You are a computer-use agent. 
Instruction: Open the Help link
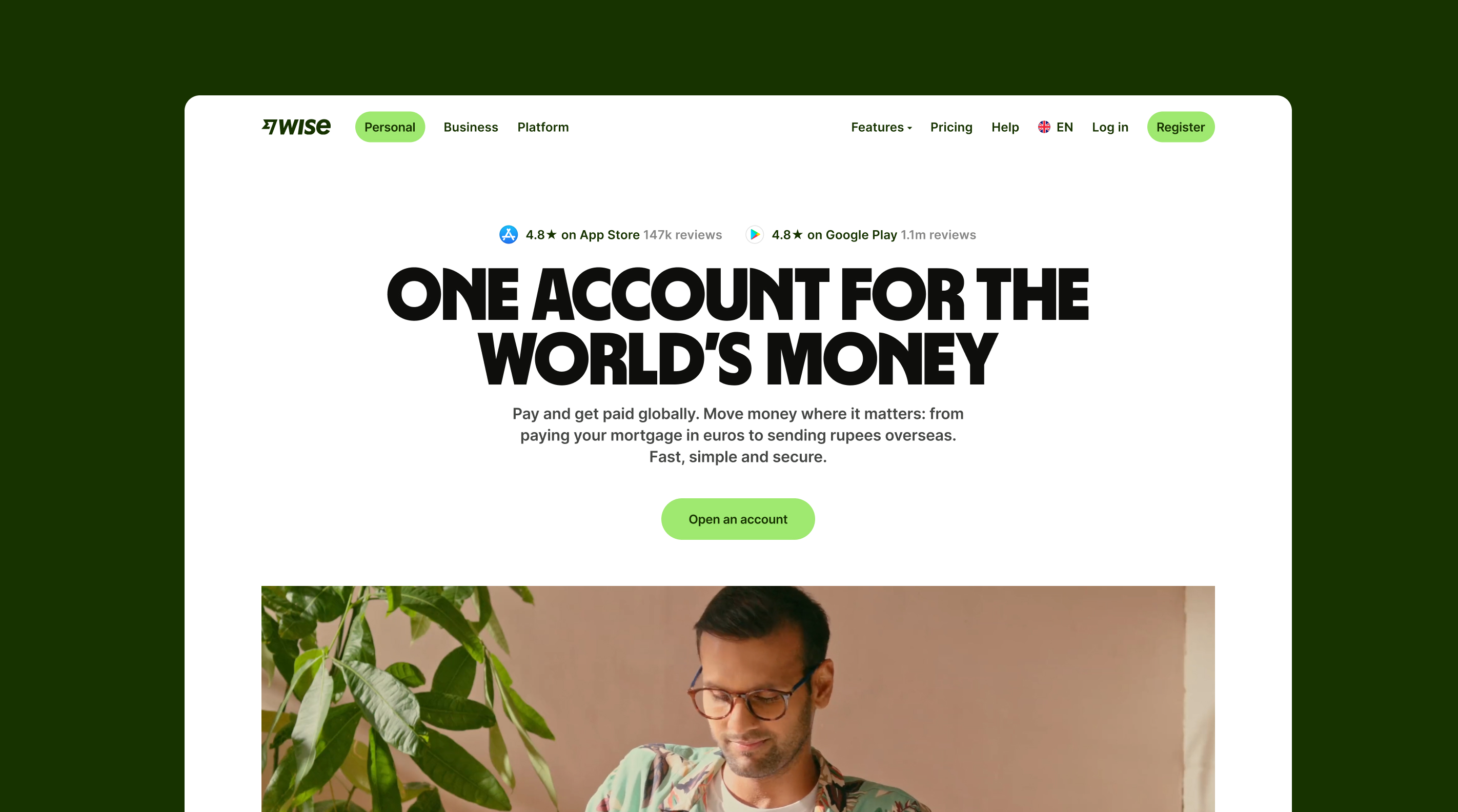pos(1005,127)
